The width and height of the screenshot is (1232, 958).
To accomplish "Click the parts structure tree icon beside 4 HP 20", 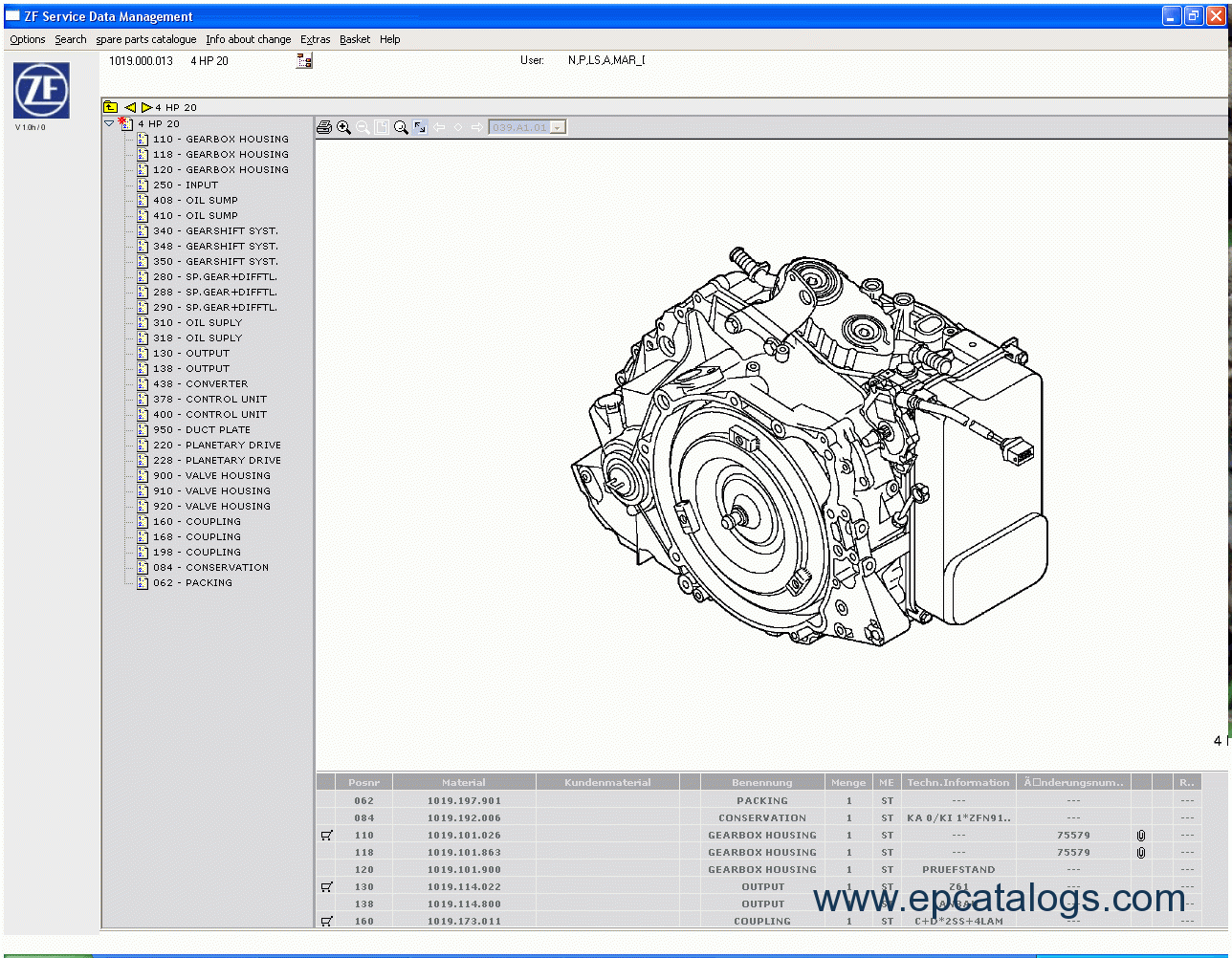I will (x=304, y=61).
